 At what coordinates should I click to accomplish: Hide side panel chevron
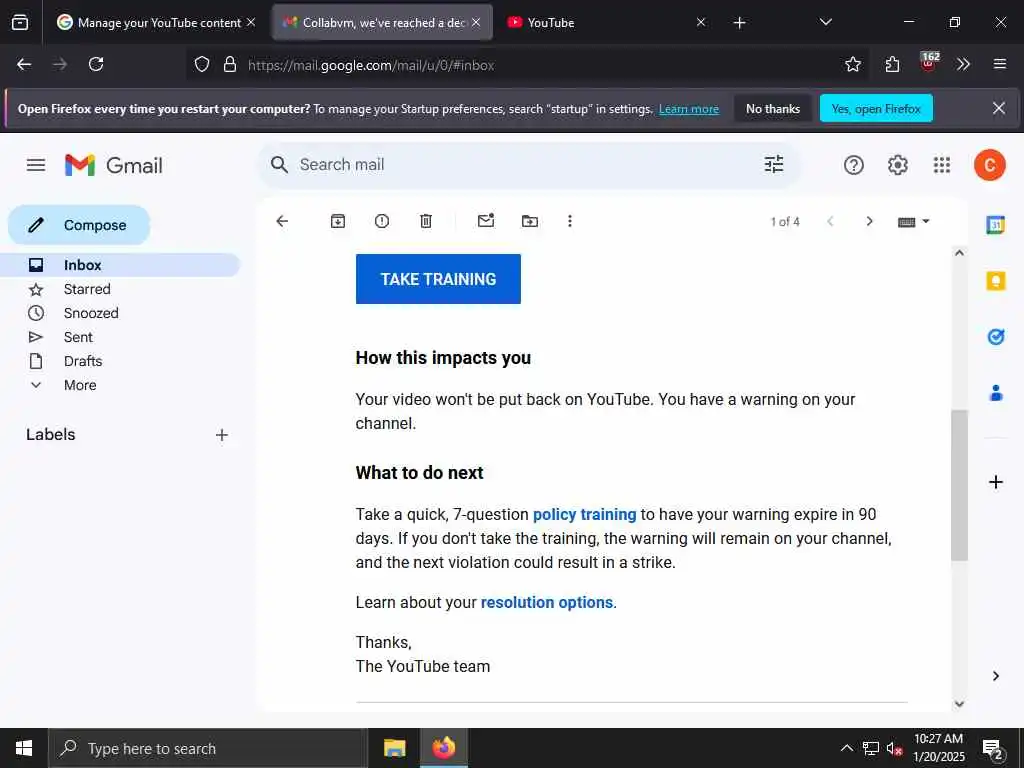[995, 676]
